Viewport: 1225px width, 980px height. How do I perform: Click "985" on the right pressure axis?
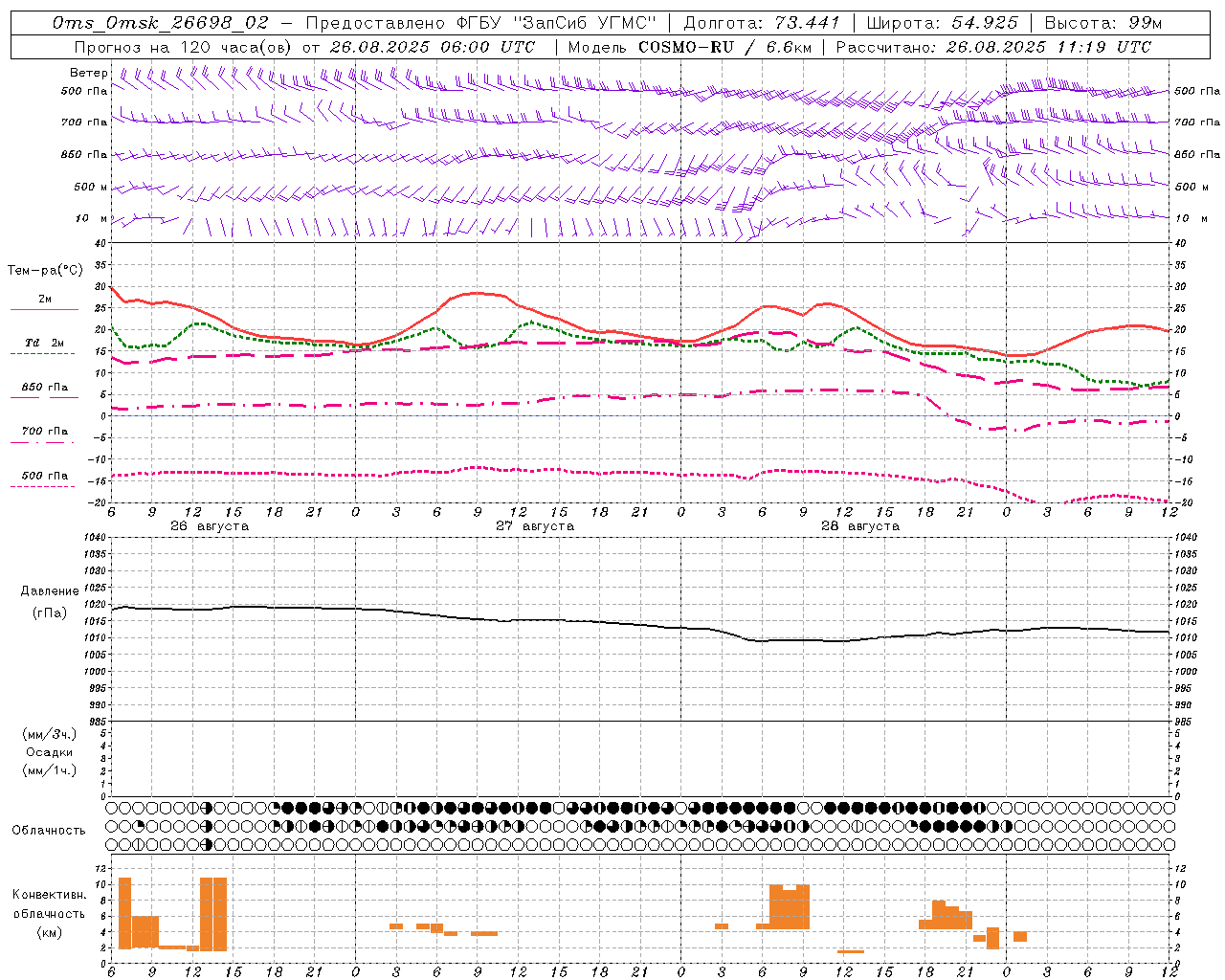pos(1185,722)
